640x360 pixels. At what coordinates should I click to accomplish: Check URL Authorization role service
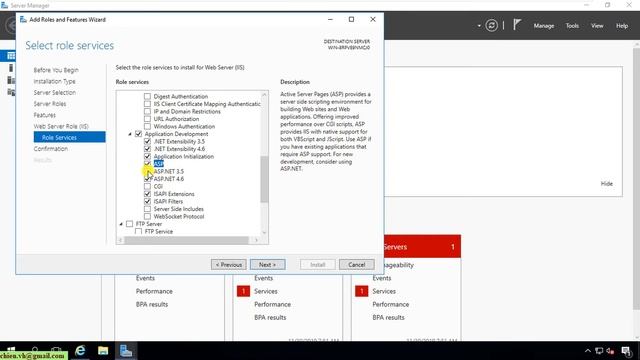pyautogui.click(x=147, y=119)
